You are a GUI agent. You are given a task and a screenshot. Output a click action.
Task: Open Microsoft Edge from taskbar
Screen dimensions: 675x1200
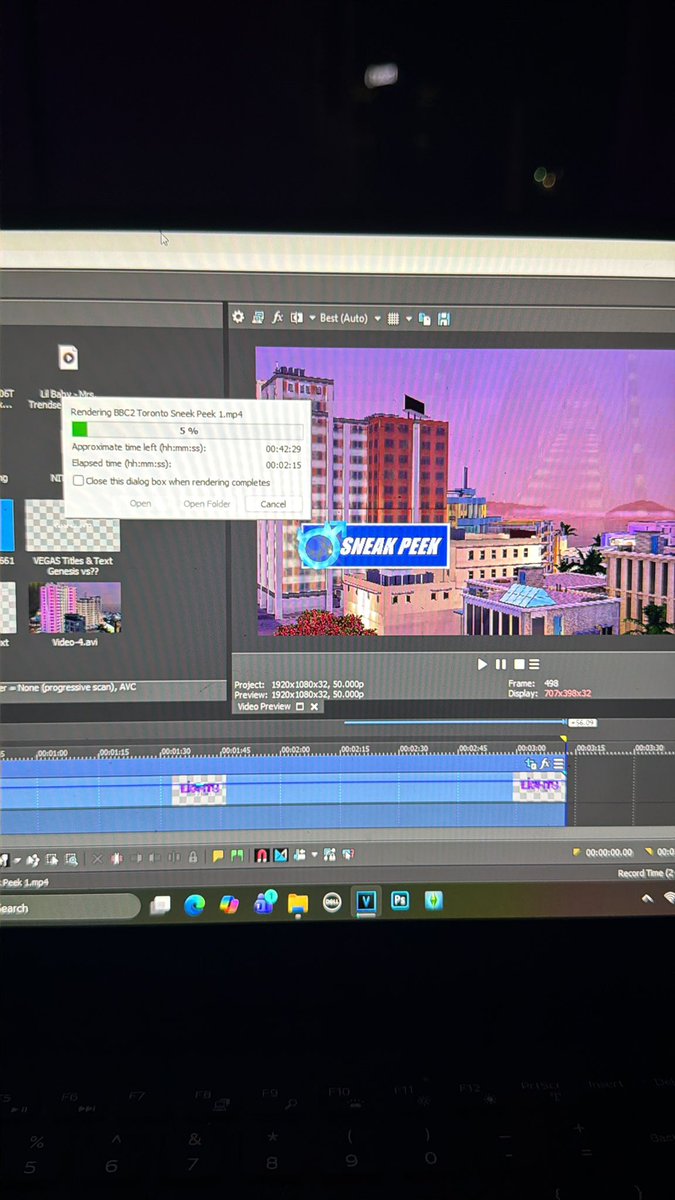click(x=194, y=905)
